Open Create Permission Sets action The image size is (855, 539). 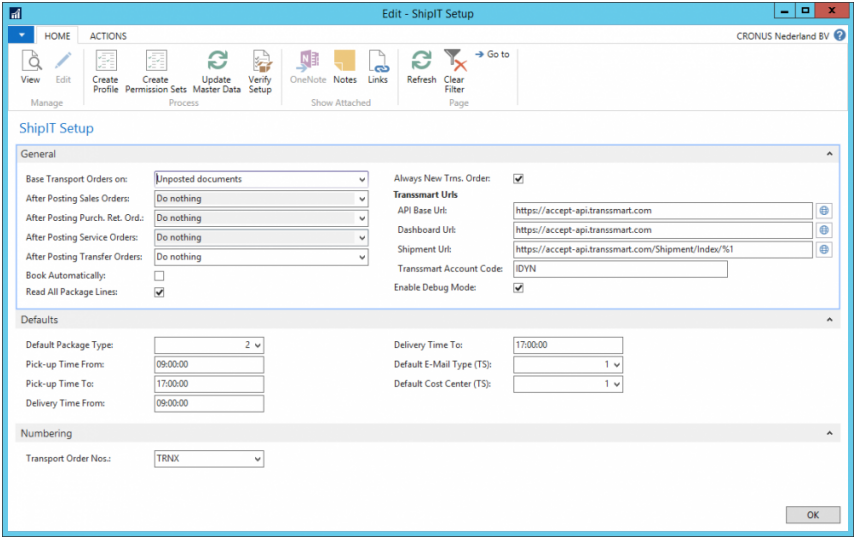point(155,70)
